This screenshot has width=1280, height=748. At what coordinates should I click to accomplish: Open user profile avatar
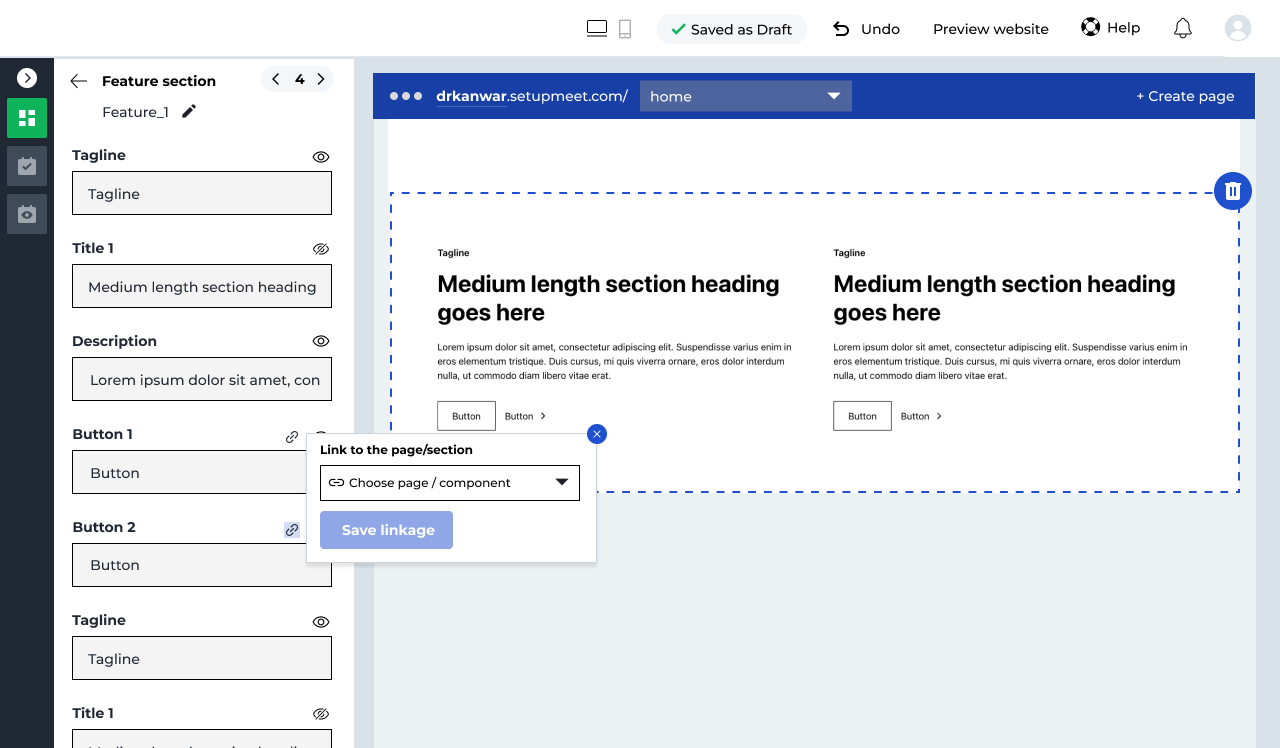tap(1238, 28)
